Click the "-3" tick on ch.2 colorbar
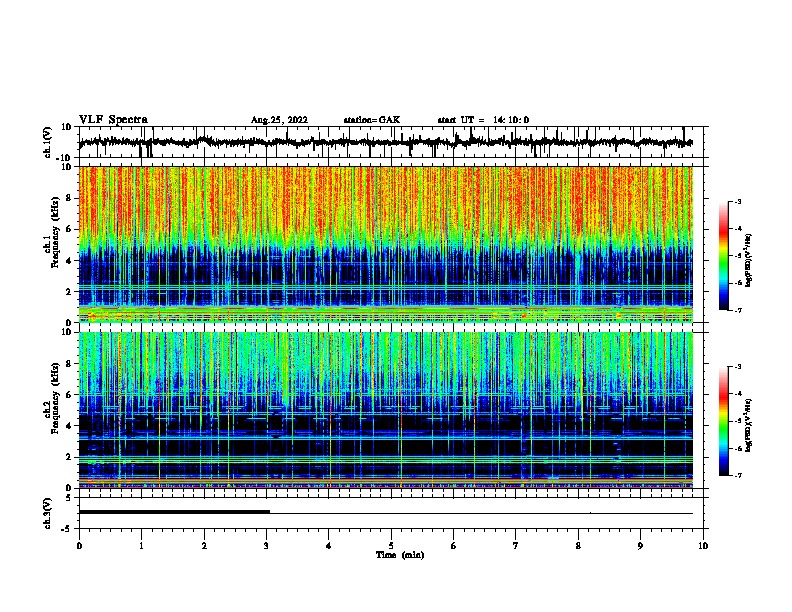 coord(738,367)
